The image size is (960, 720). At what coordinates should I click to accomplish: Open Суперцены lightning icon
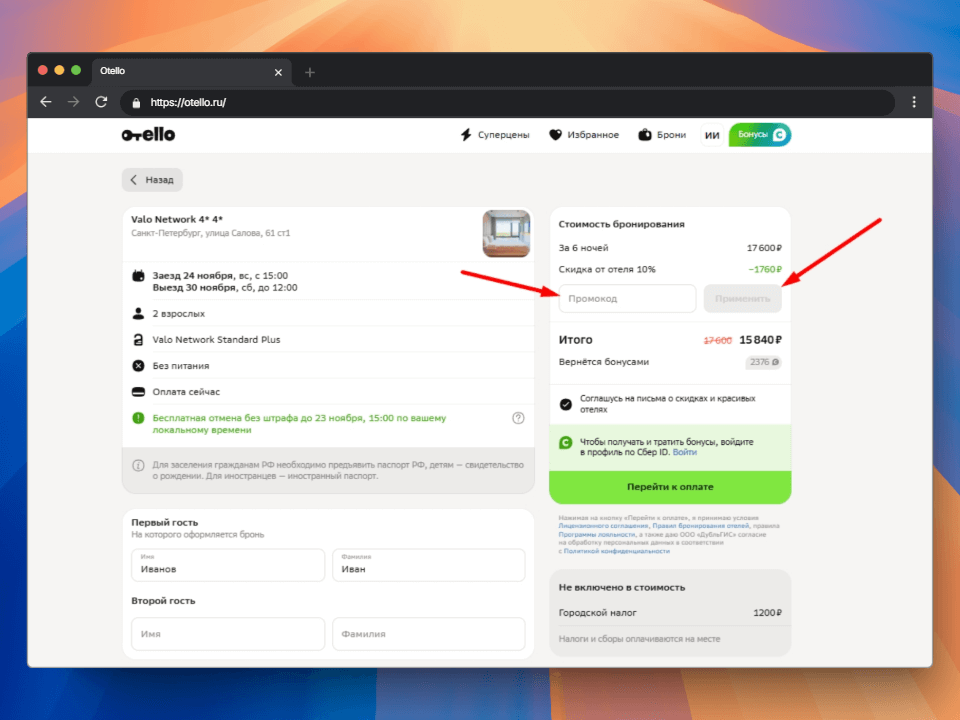coord(466,135)
